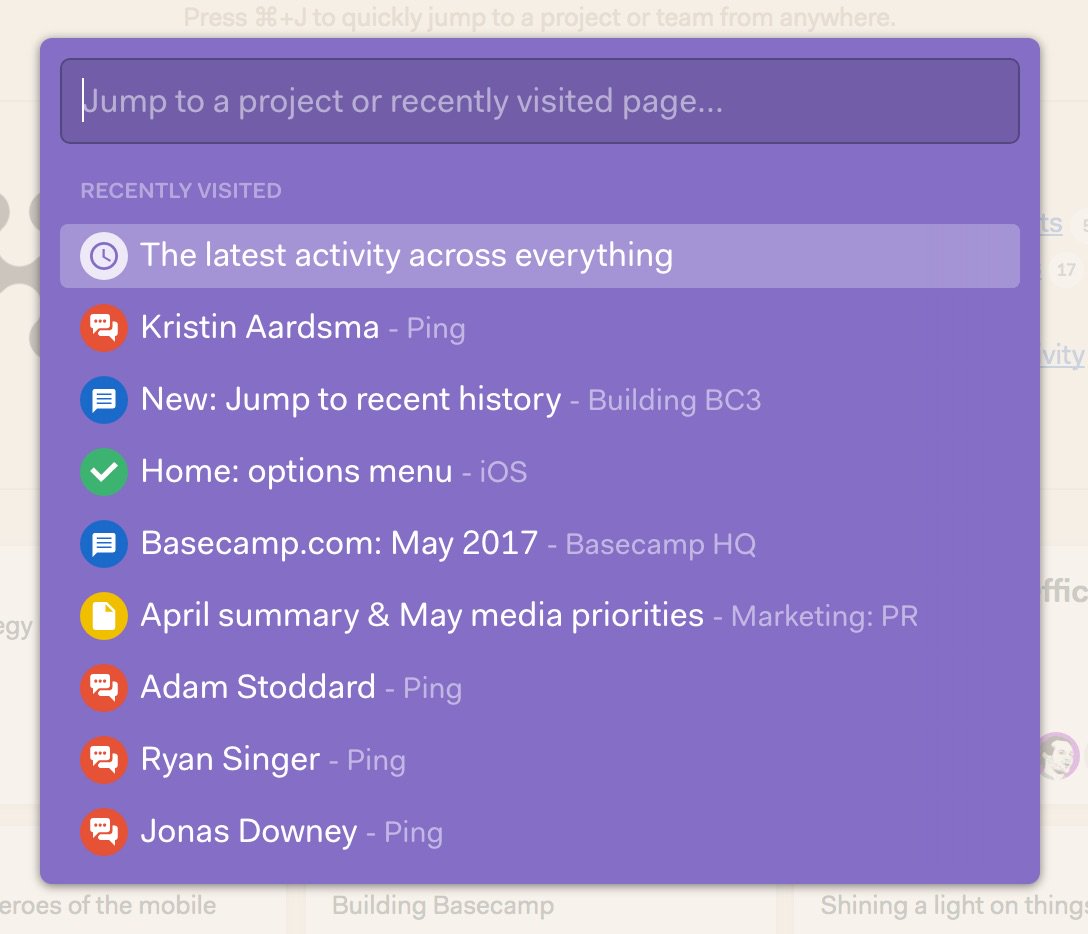Click the clock icon for latest activity
The width and height of the screenshot is (1088, 934).
tap(104, 256)
